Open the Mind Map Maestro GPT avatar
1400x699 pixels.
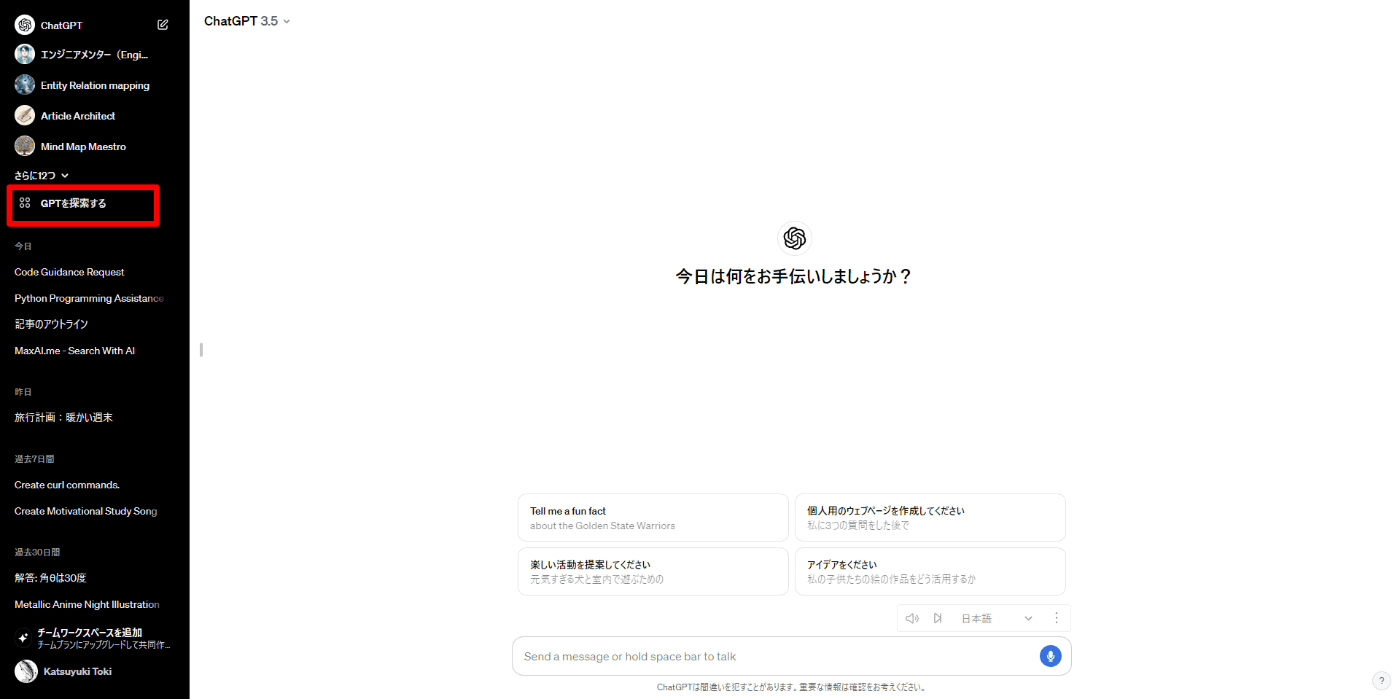(x=25, y=146)
